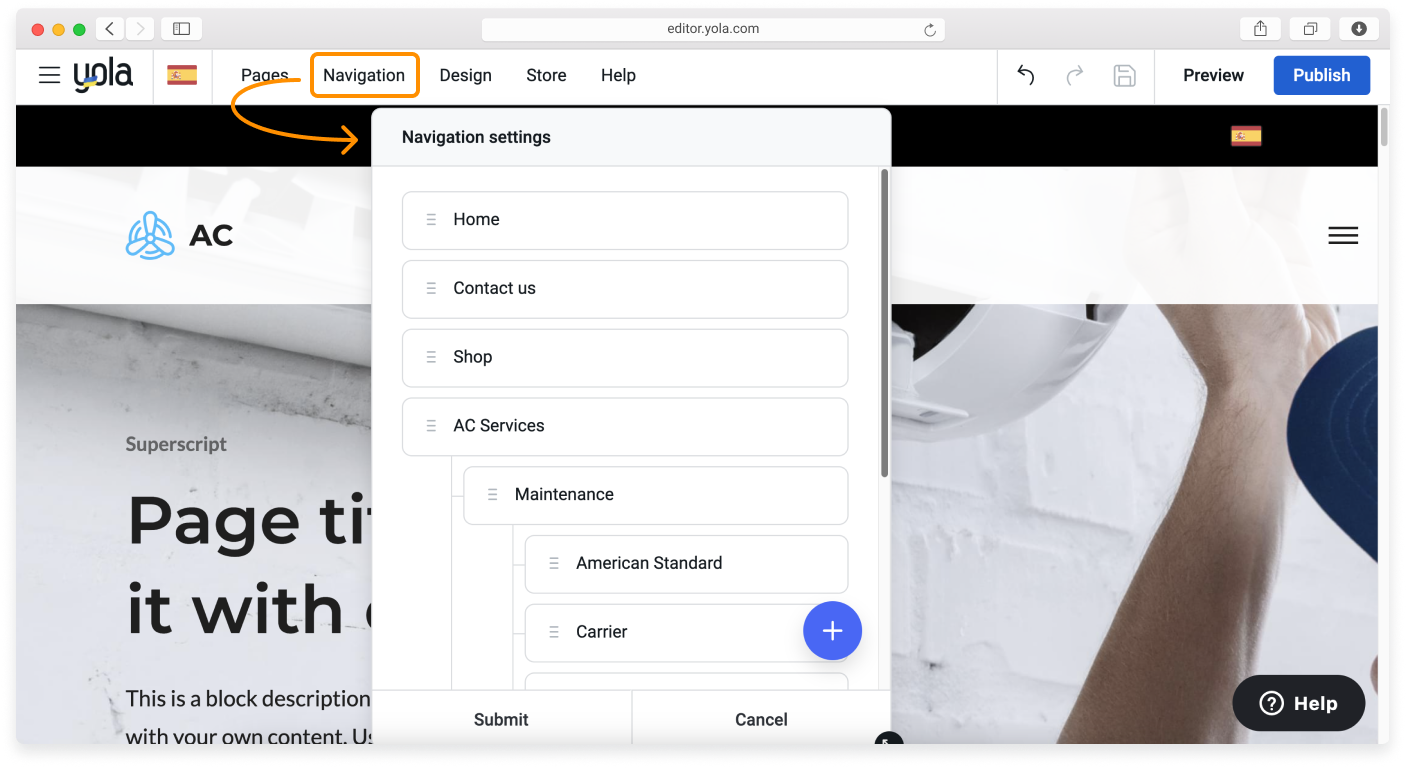Click the browser download icon

pyautogui.click(x=1359, y=28)
